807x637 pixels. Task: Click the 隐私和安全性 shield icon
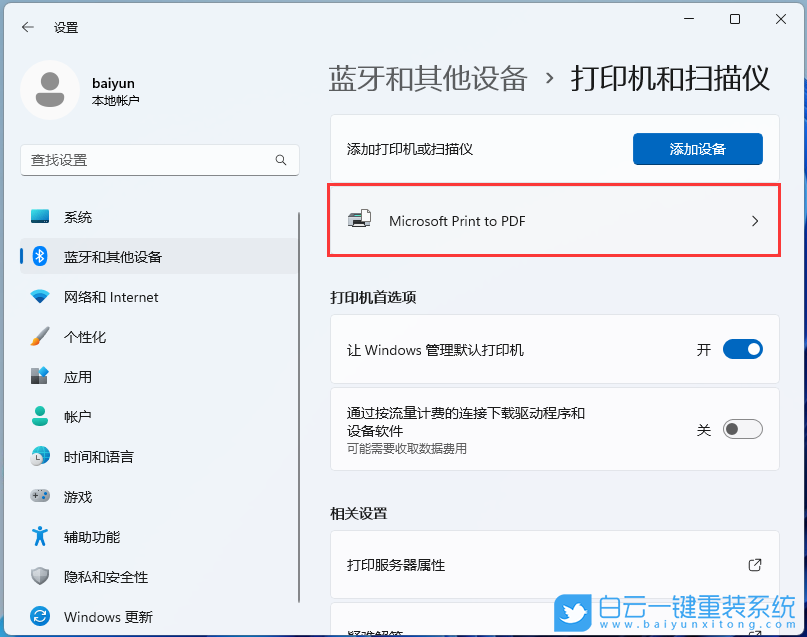tap(40, 577)
